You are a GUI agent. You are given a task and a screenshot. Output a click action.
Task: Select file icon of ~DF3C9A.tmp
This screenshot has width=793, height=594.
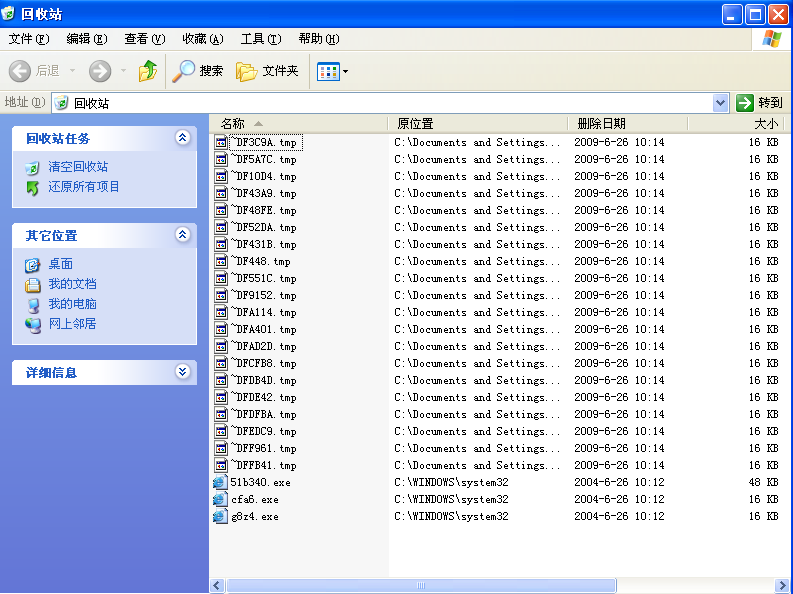click(221, 143)
